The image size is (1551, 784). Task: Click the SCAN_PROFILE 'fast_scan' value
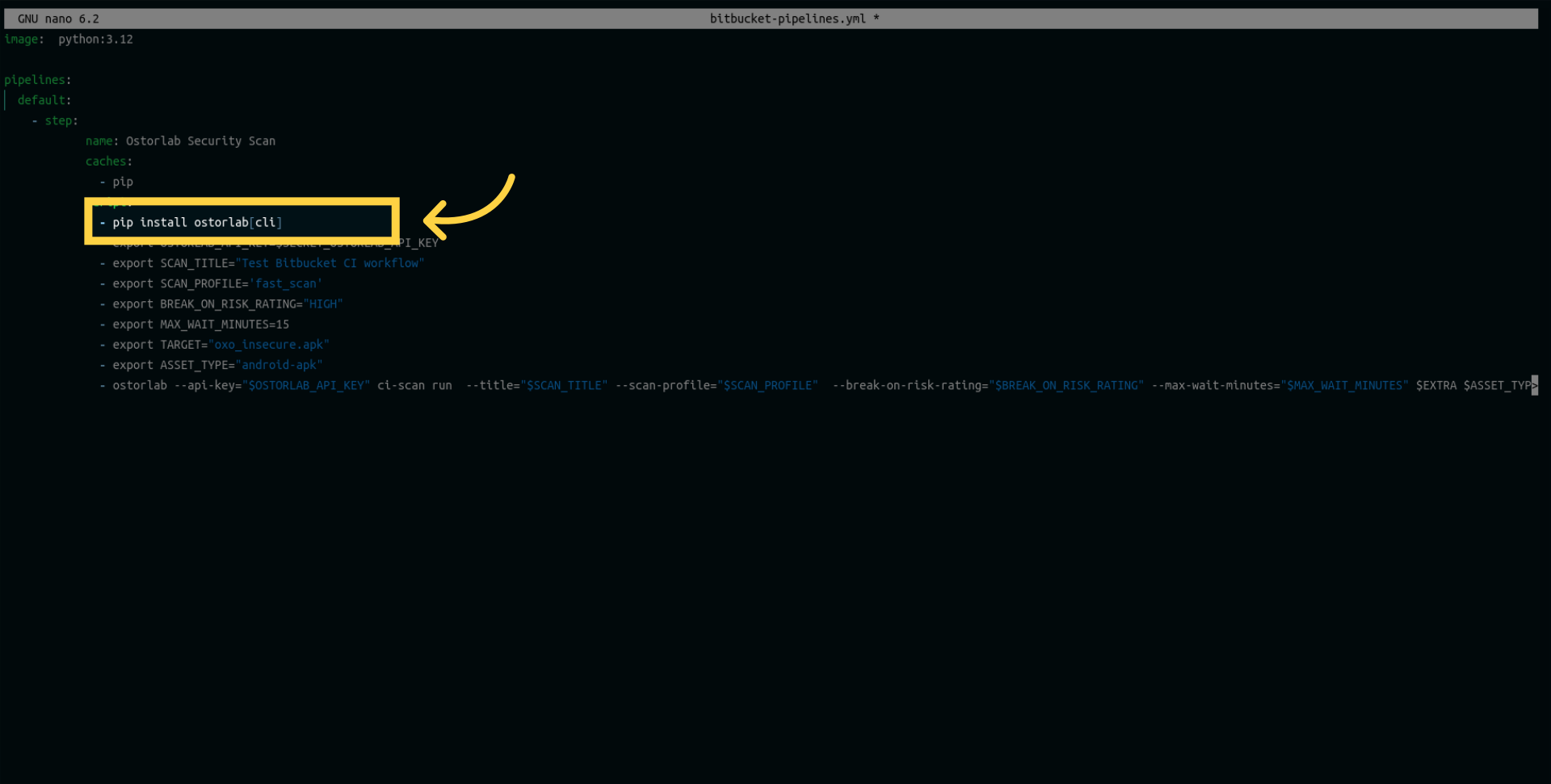coord(286,283)
